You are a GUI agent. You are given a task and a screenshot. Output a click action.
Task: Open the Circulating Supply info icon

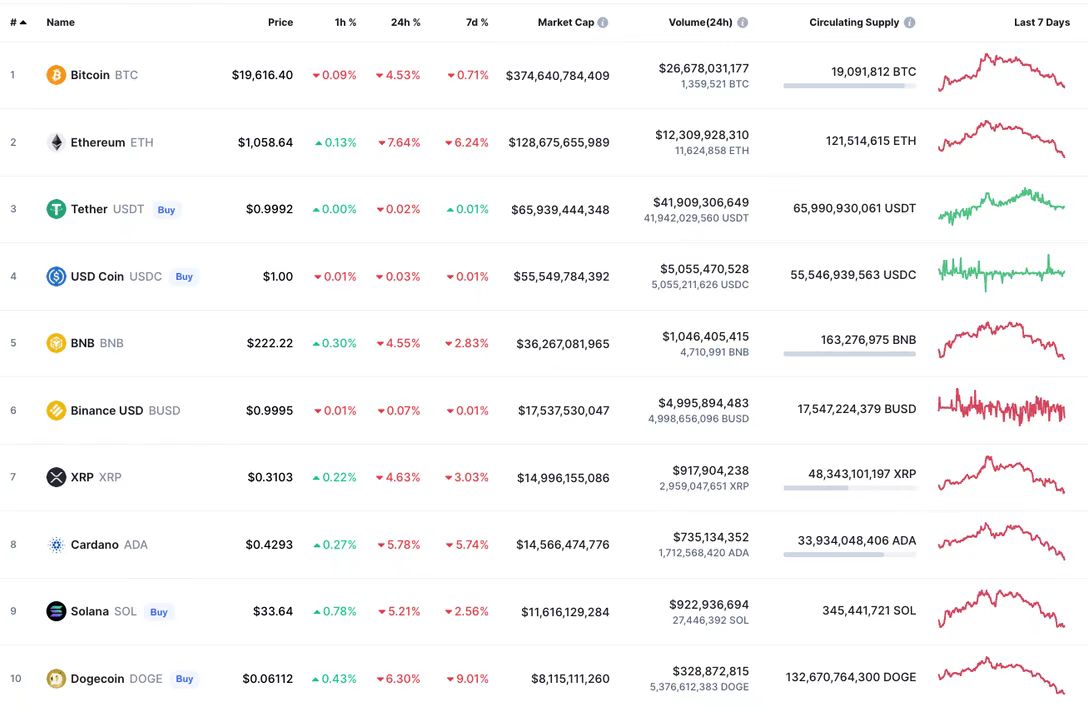(910, 22)
